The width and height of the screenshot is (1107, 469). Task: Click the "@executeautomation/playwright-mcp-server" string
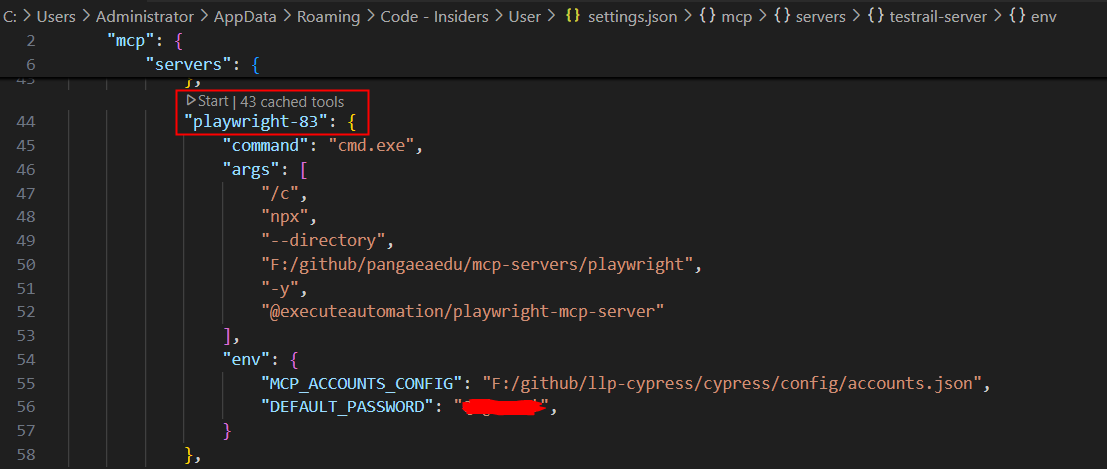pyautogui.click(x=462, y=311)
